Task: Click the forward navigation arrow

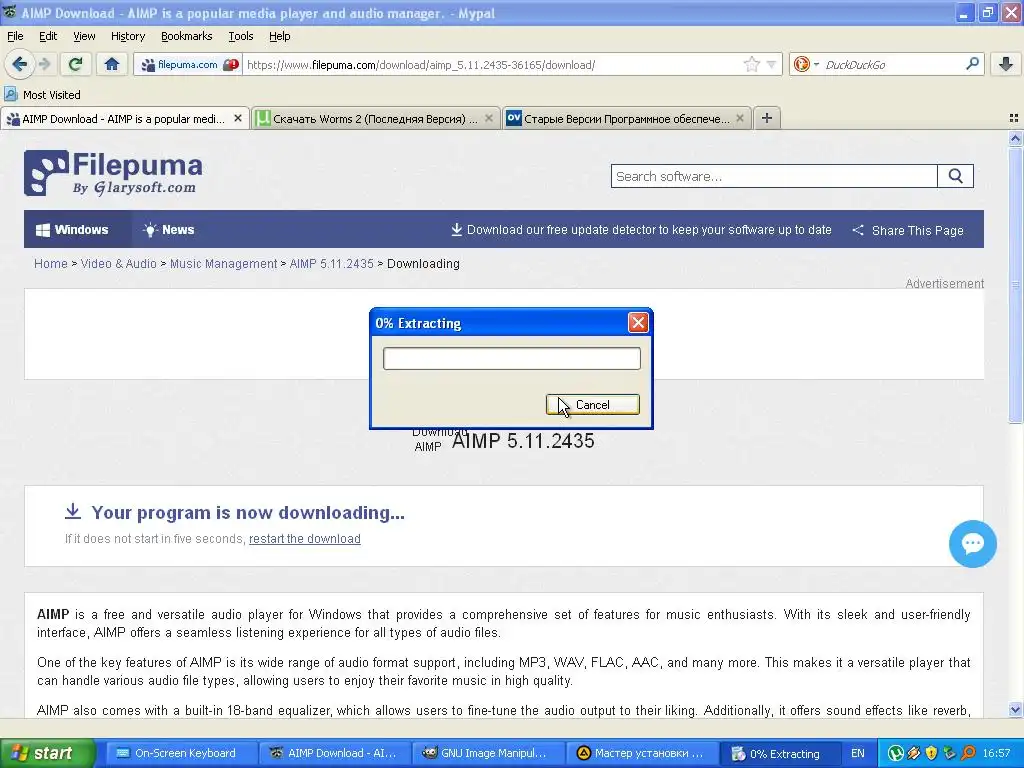Action: (x=44, y=64)
